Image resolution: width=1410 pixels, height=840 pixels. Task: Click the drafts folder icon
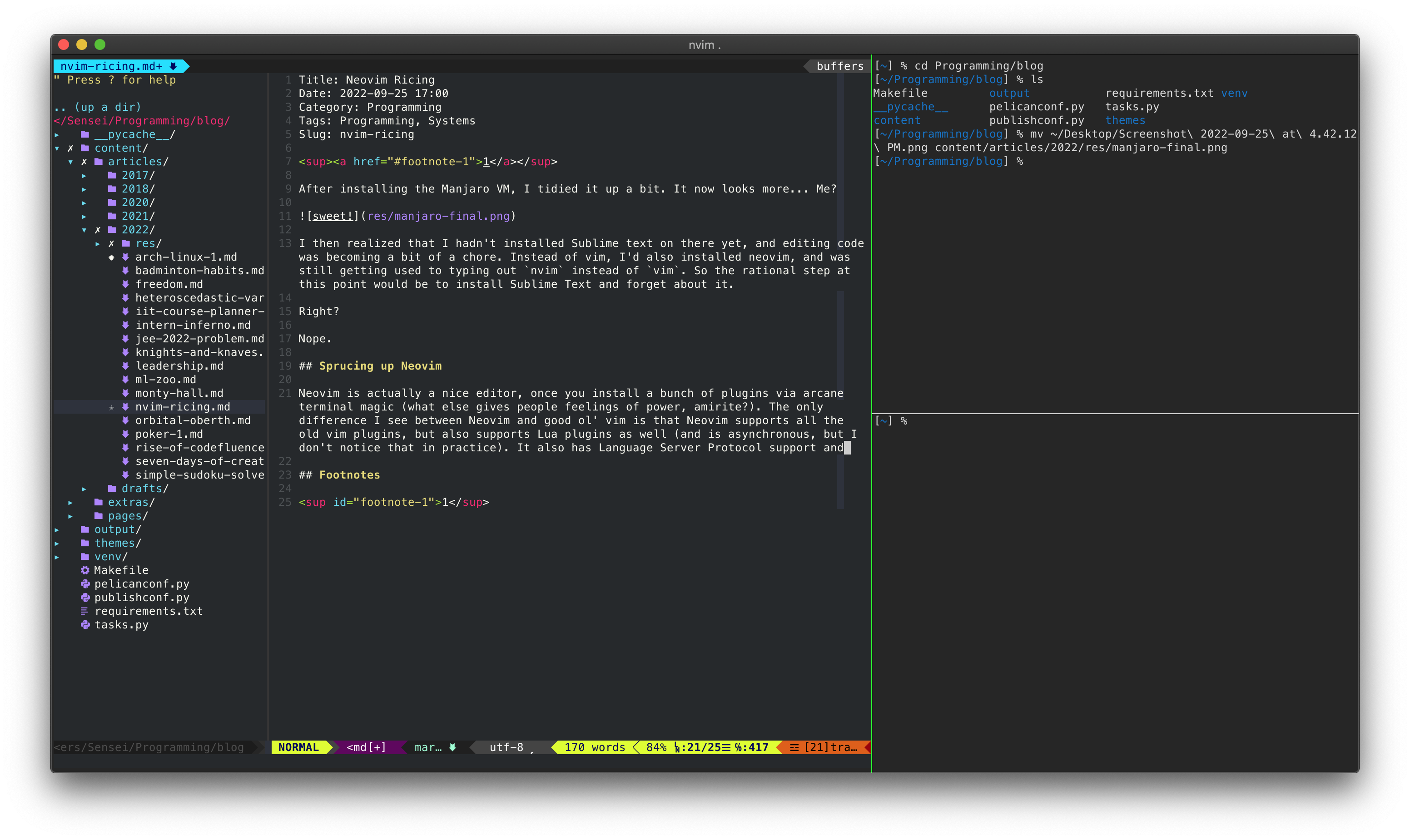click(112, 488)
